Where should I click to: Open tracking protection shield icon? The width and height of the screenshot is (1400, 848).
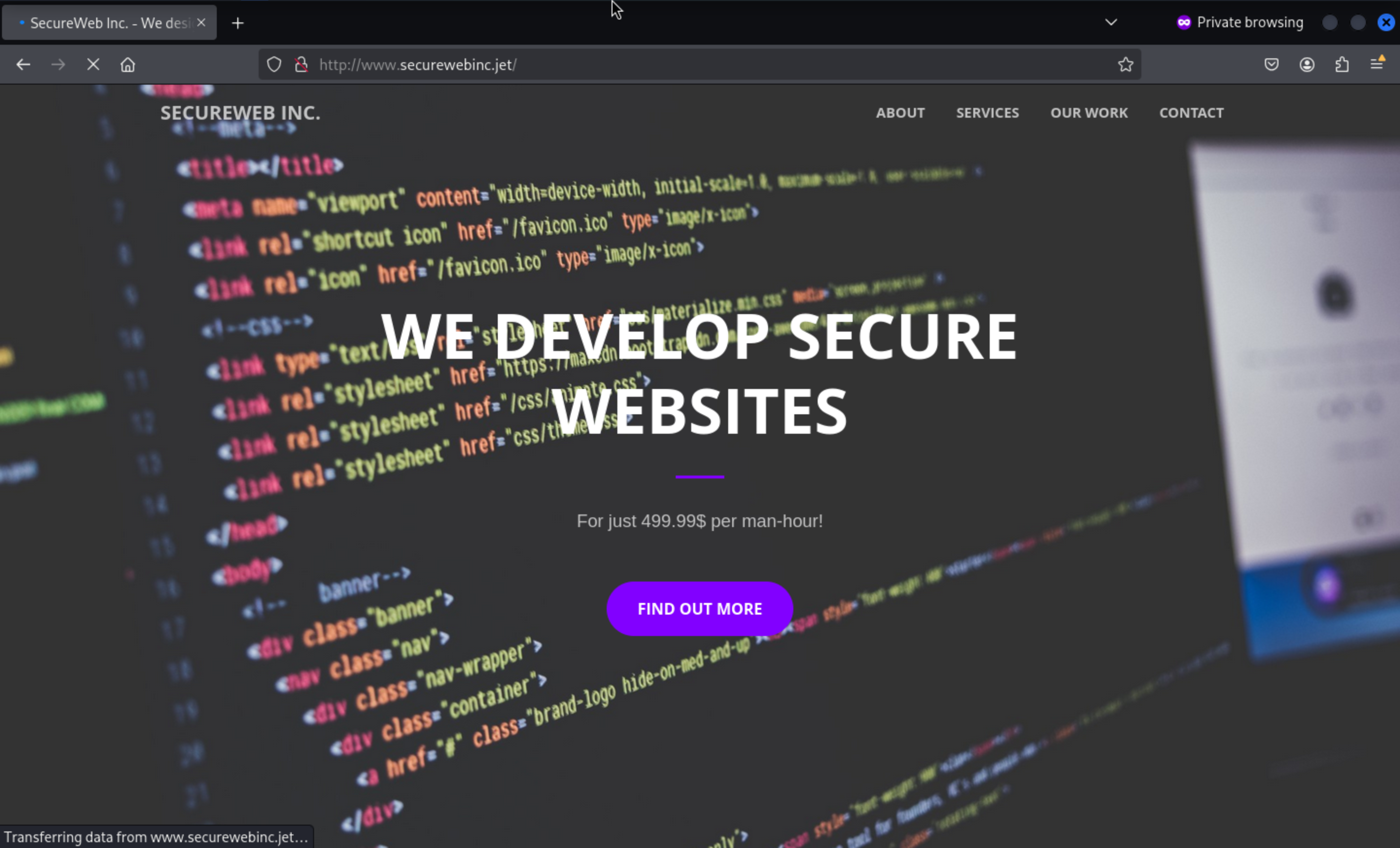(x=274, y=65)
